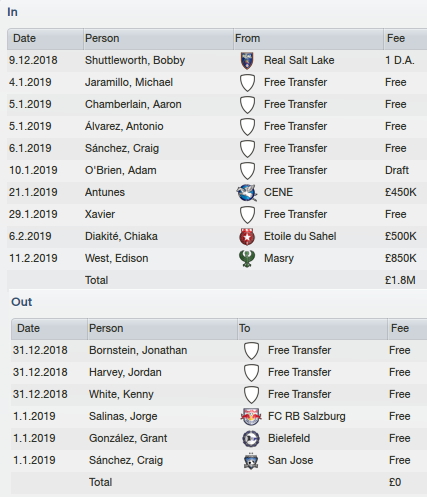Open West, Edison player link

(117, 258)
